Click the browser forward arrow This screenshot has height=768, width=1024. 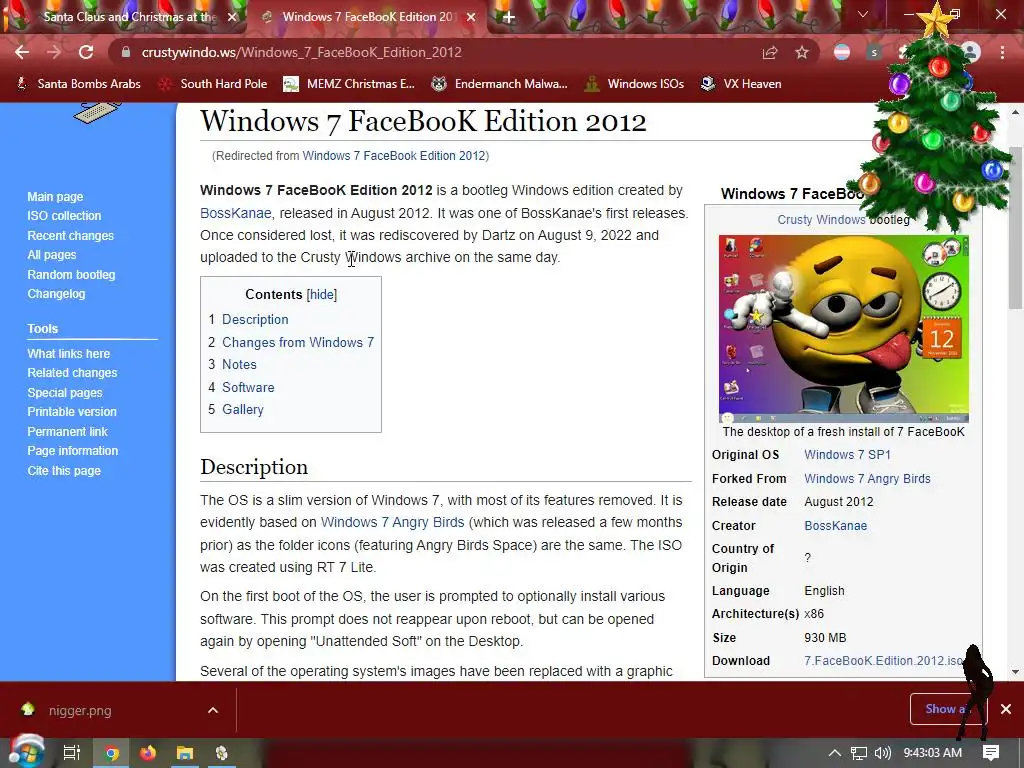click(54, 52)
